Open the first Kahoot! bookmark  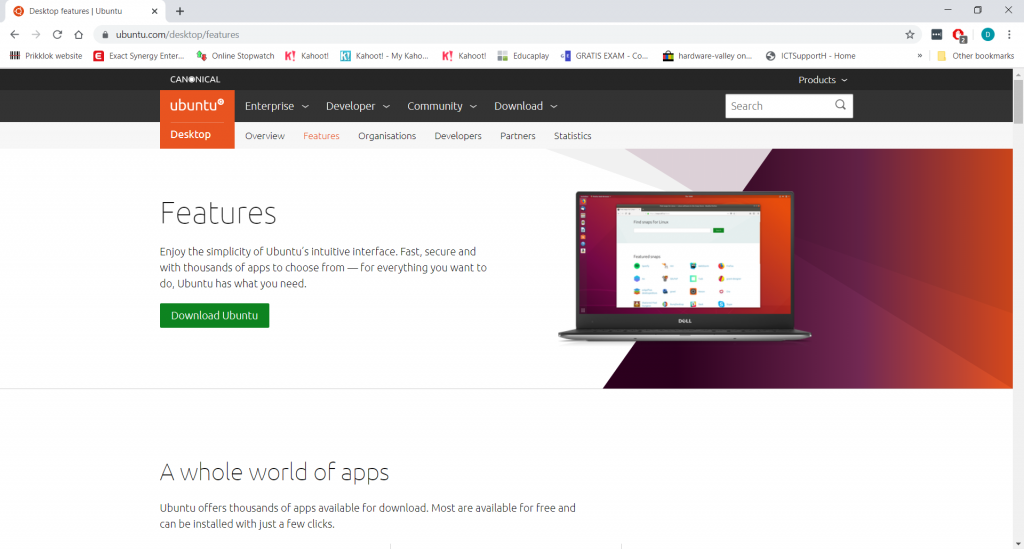point(307,56)
